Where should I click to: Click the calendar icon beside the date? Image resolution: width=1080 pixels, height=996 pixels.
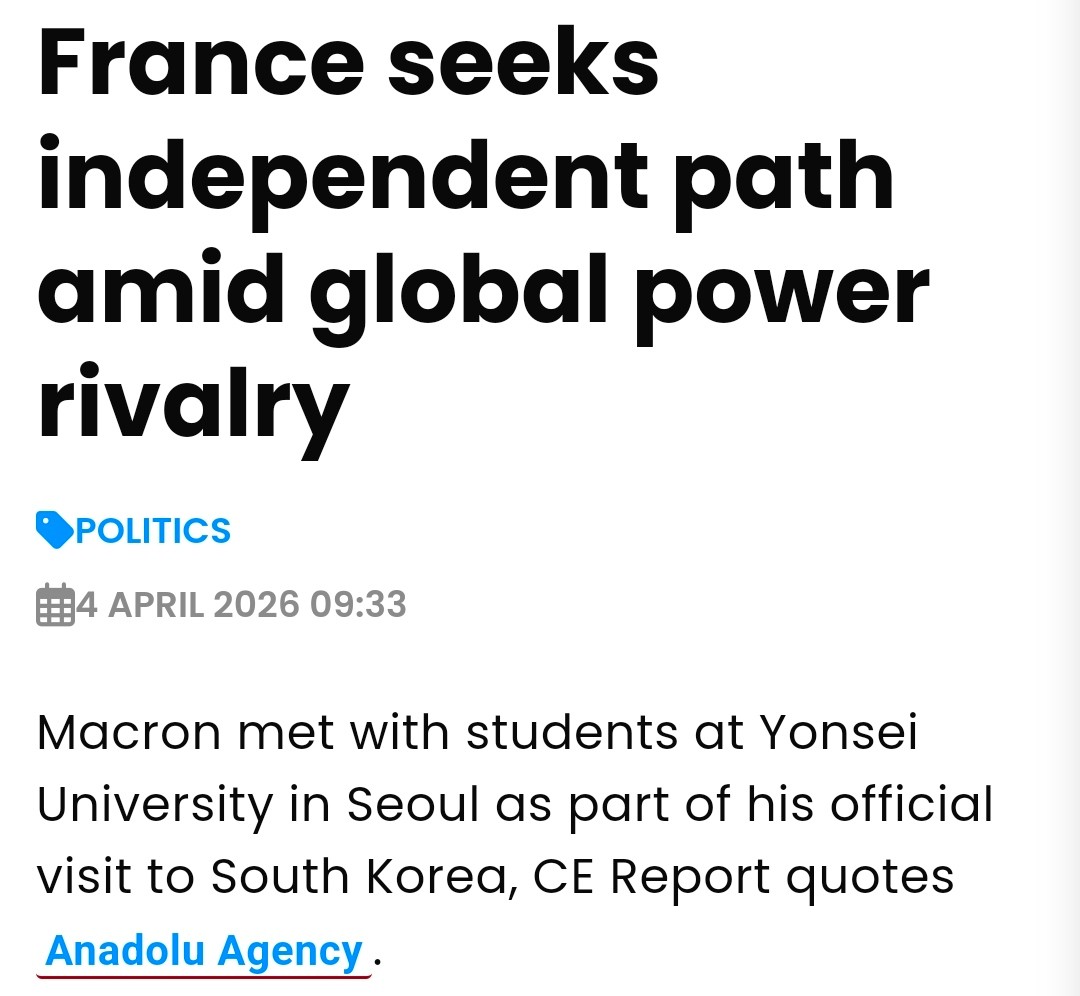click(55, 605)
